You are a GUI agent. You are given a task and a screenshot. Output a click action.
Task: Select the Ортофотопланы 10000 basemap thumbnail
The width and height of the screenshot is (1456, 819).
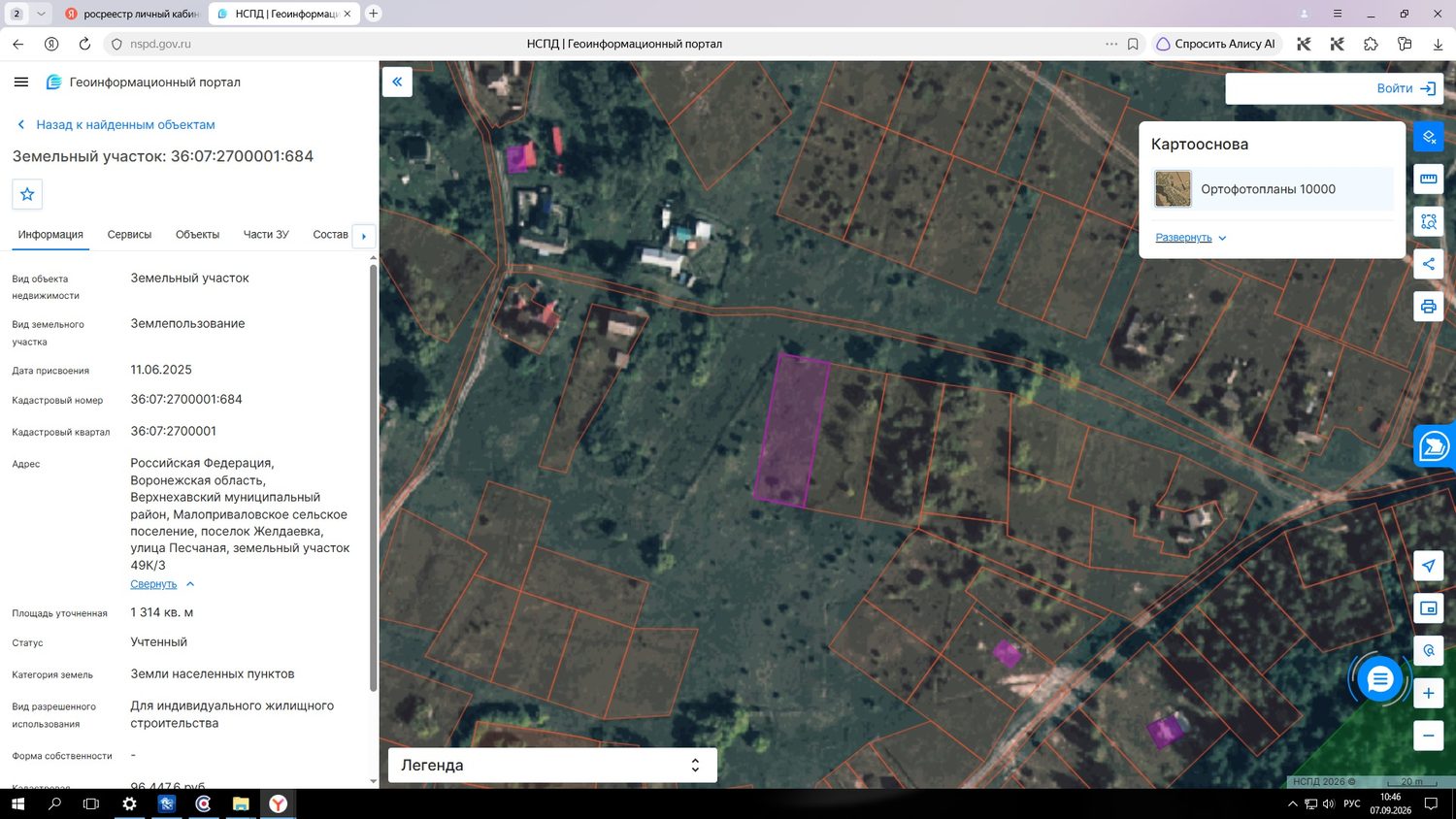tap(1173, 189)
